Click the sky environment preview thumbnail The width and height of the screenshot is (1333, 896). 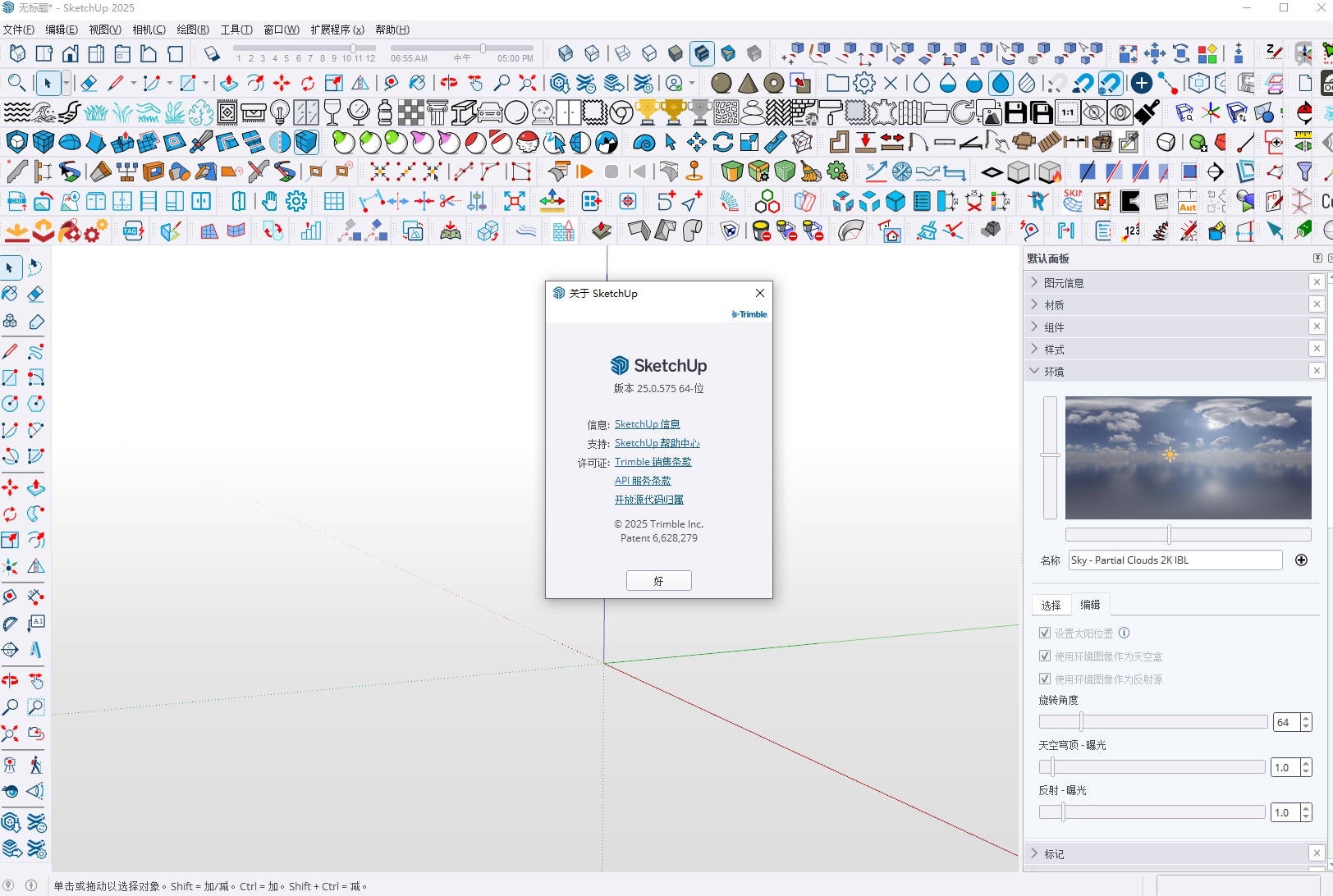[x=1188, y=457]
